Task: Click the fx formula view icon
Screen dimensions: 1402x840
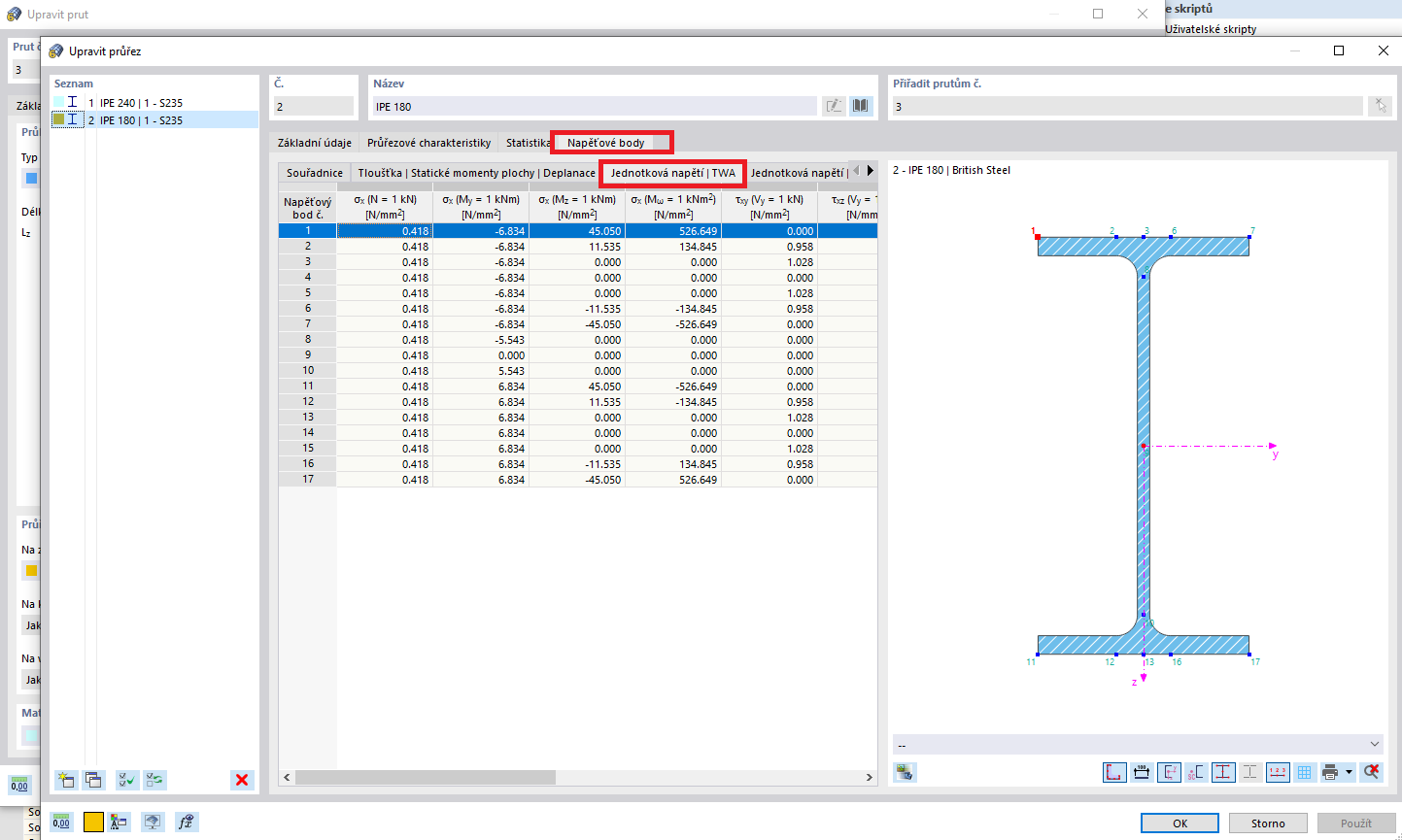Action: pos(187,822)
